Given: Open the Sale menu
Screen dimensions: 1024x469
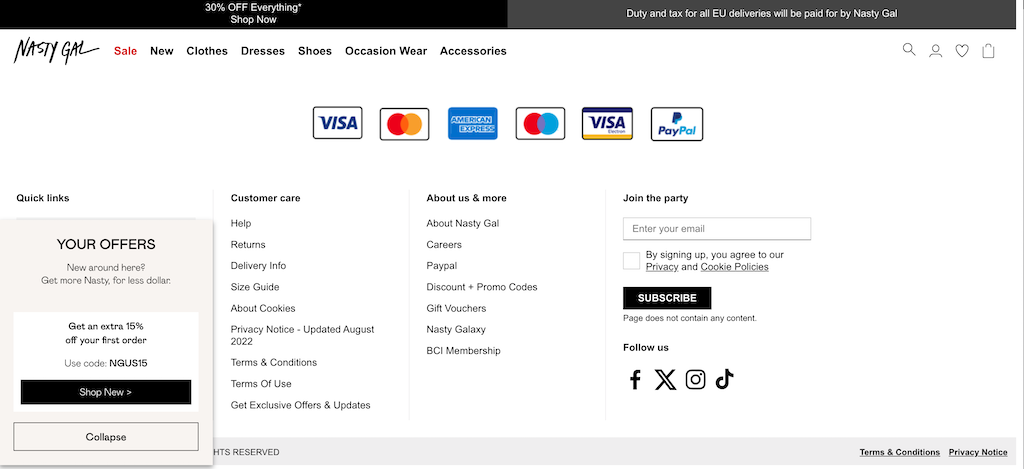Looking at the screenshot, I should (125, 51).
